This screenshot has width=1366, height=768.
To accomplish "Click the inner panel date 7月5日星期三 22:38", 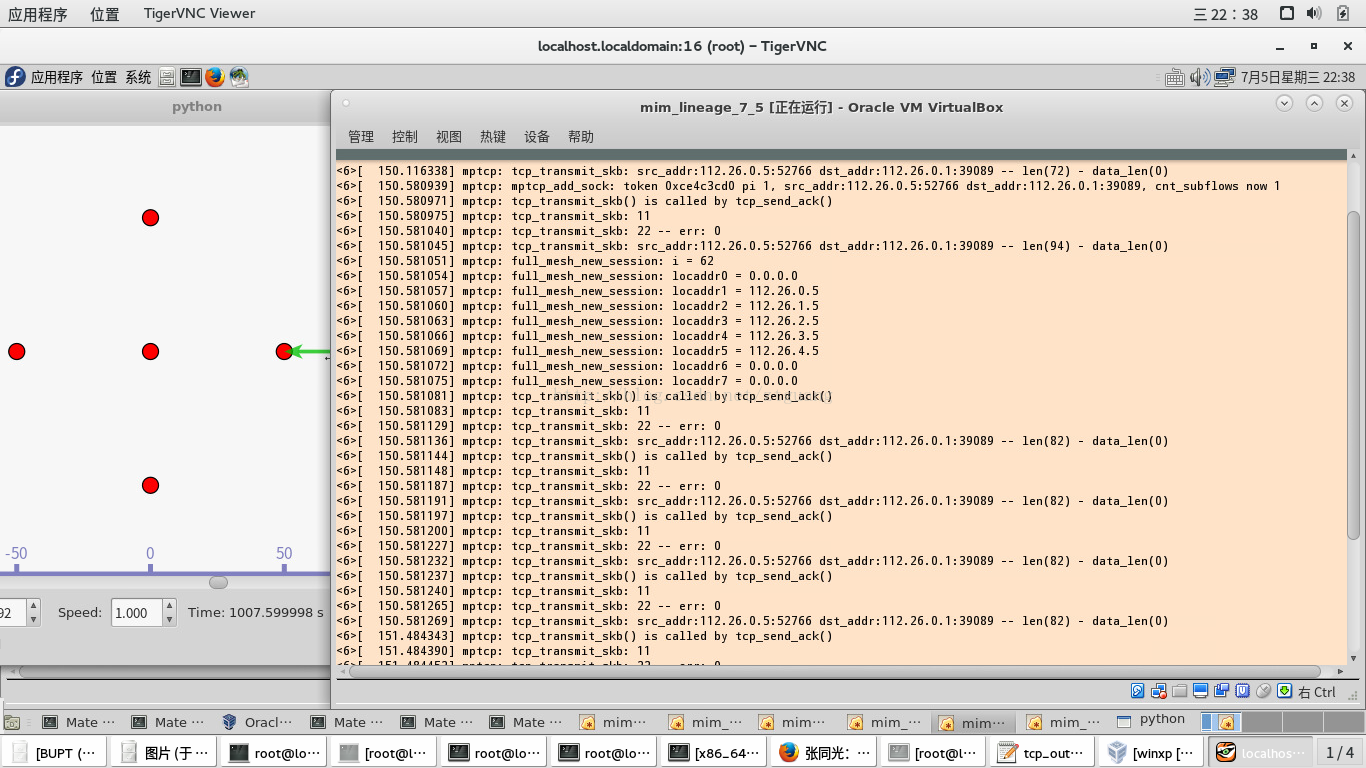I will tap(1298, 77).
